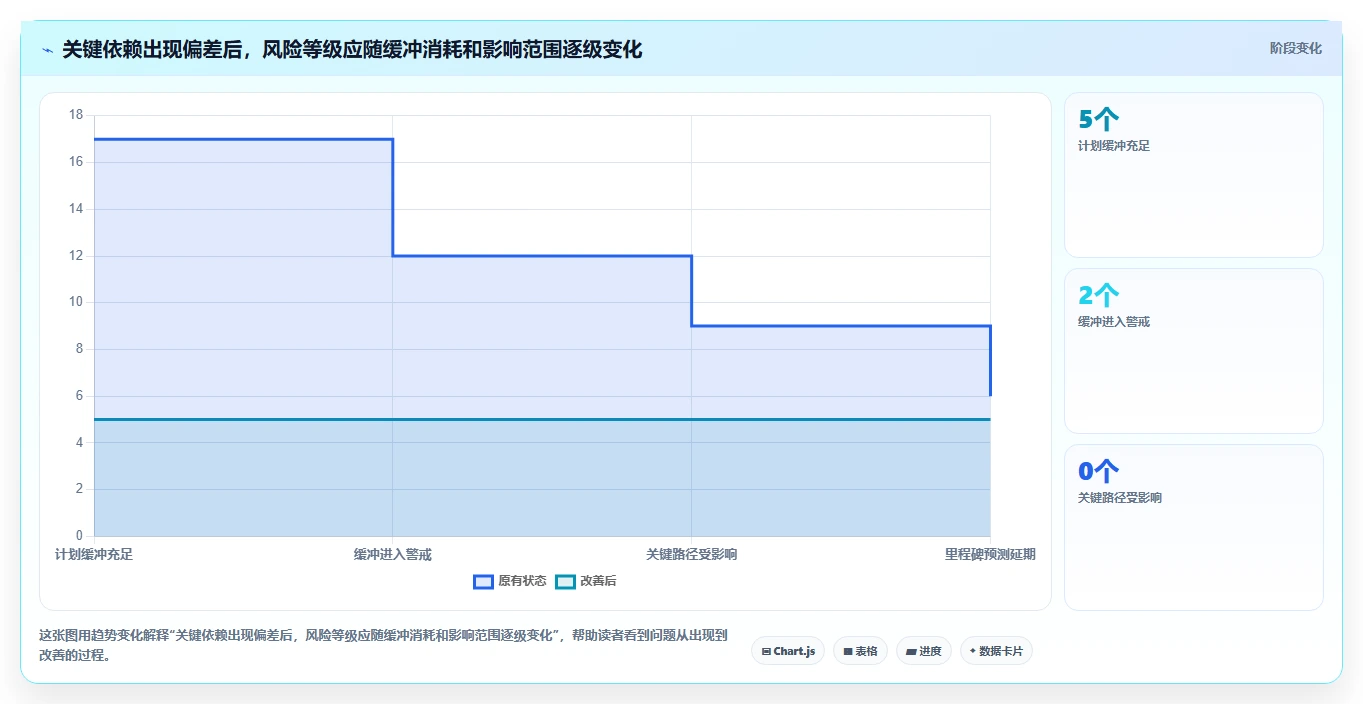
Task: Click the y-axis value 18
Action: [x=76, y=115]
